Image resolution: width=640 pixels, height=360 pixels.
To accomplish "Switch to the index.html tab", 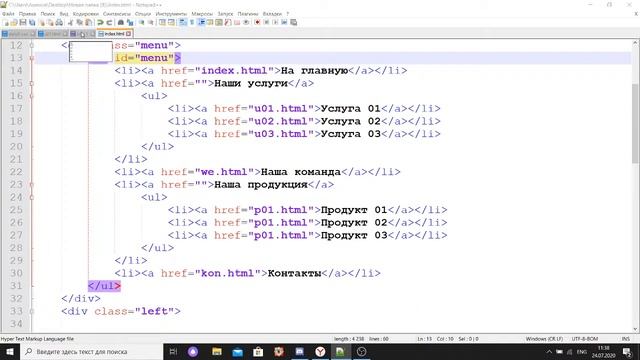I will (x=114, y=33).
